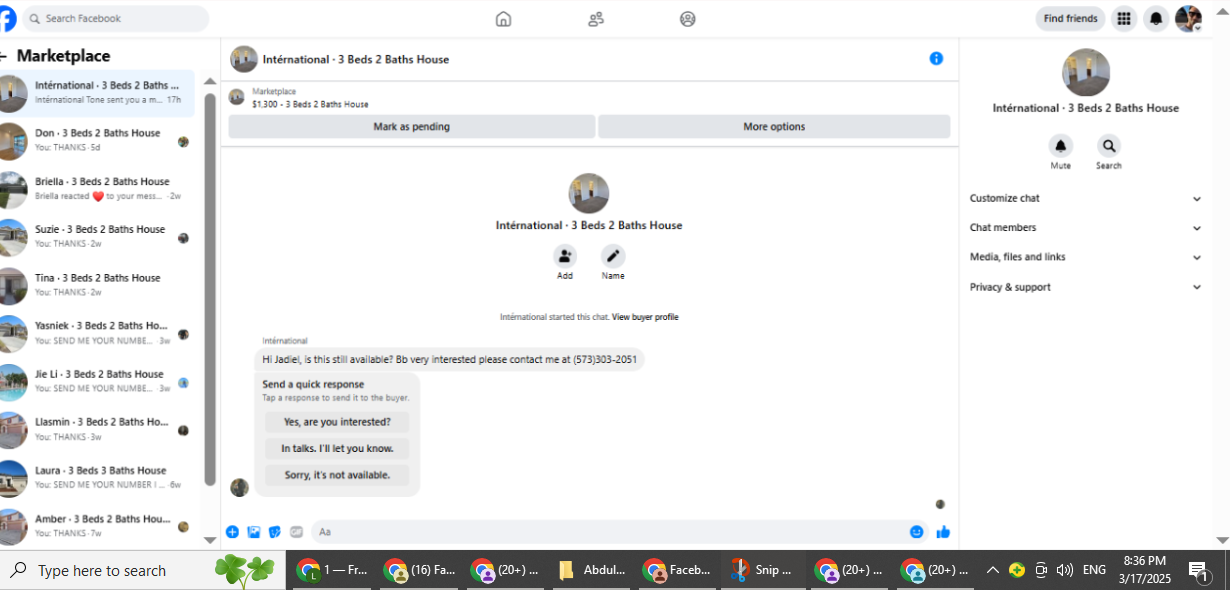Send quick response "Sorry, it's not available."
The image size is (1230, 590).
337,475
